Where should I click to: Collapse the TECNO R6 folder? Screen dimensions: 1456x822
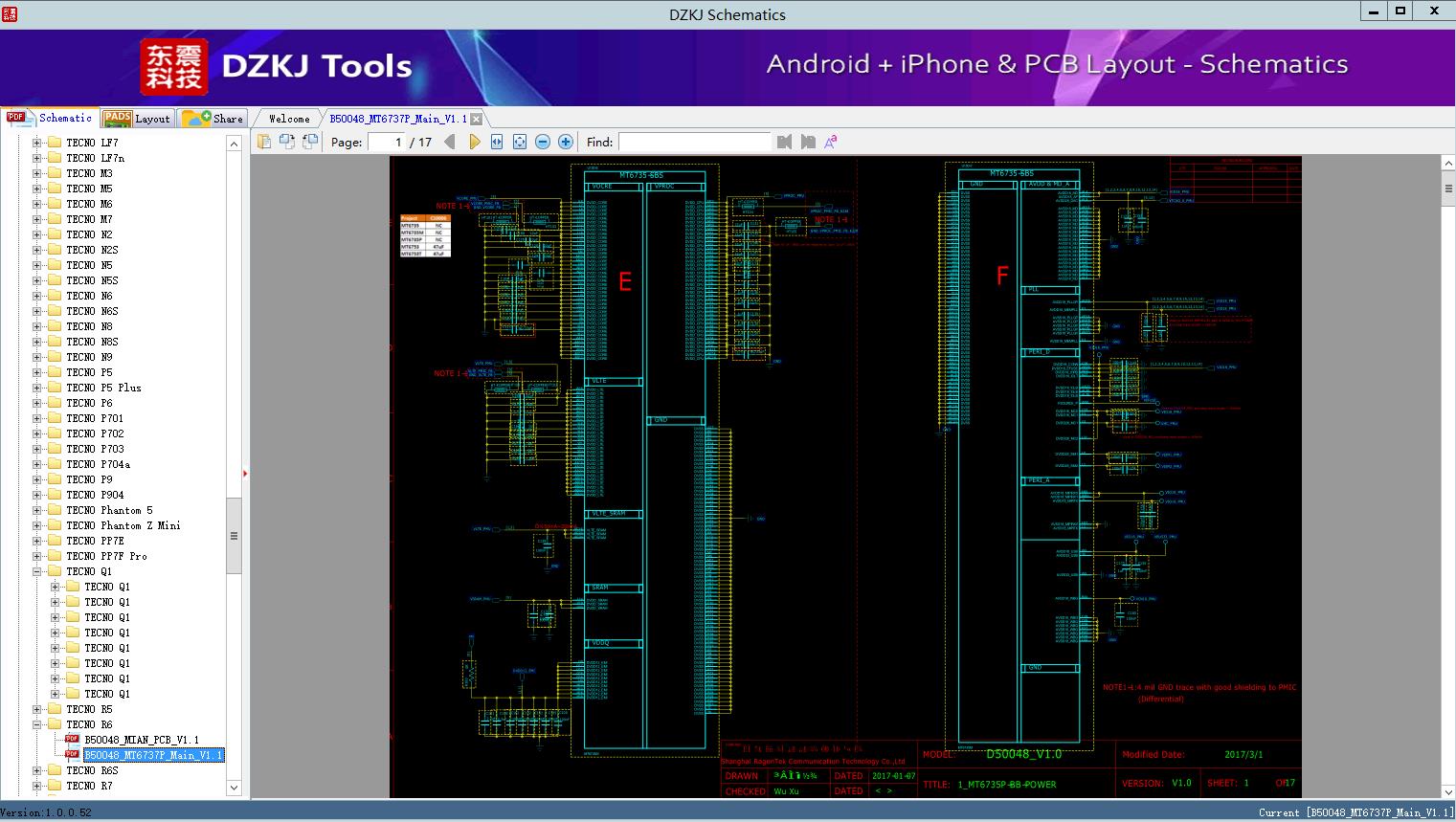click(x=37, y=724)
